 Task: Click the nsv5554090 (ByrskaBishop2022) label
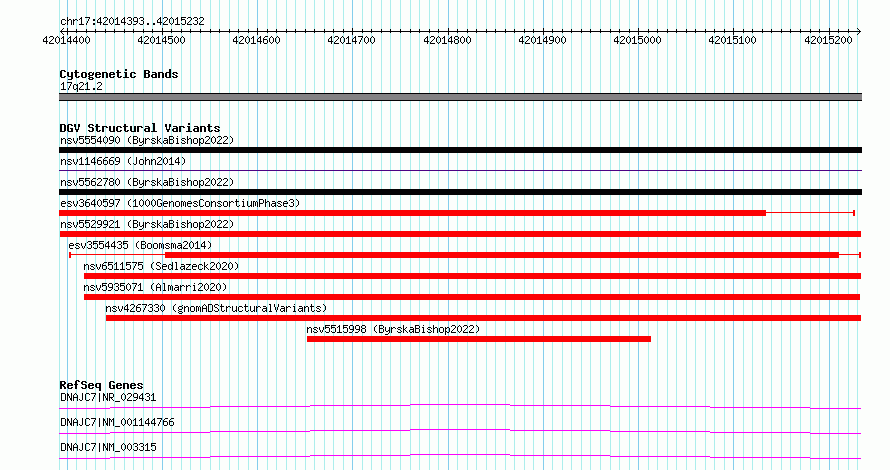(147, 140)
